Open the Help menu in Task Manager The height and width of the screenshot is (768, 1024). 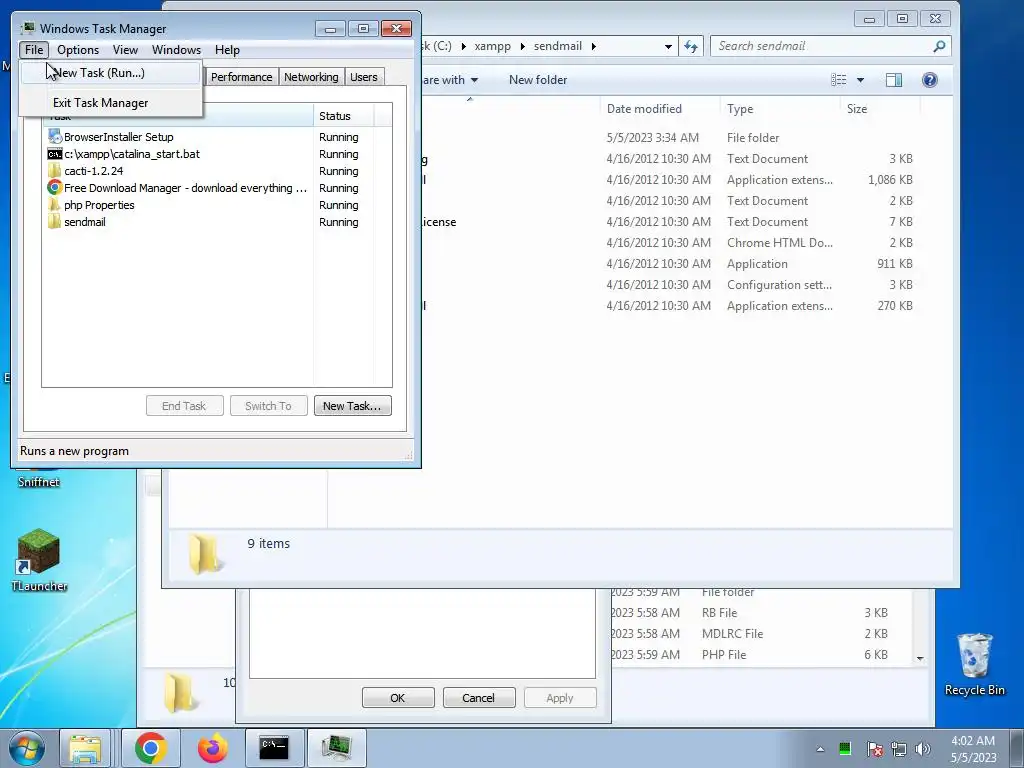pyautogui.click(x=227, y=50)
